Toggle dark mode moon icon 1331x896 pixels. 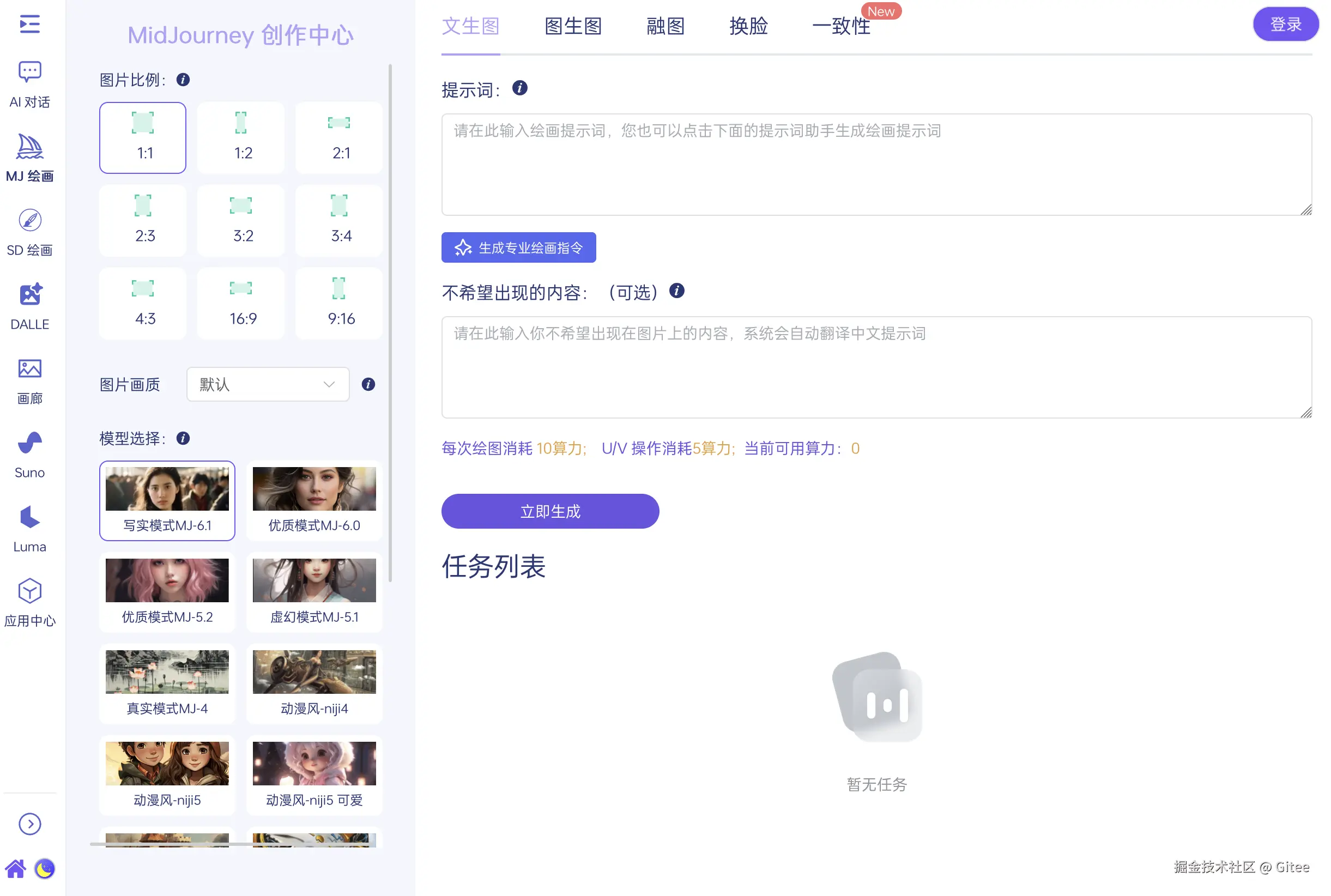tap(45, 869)
